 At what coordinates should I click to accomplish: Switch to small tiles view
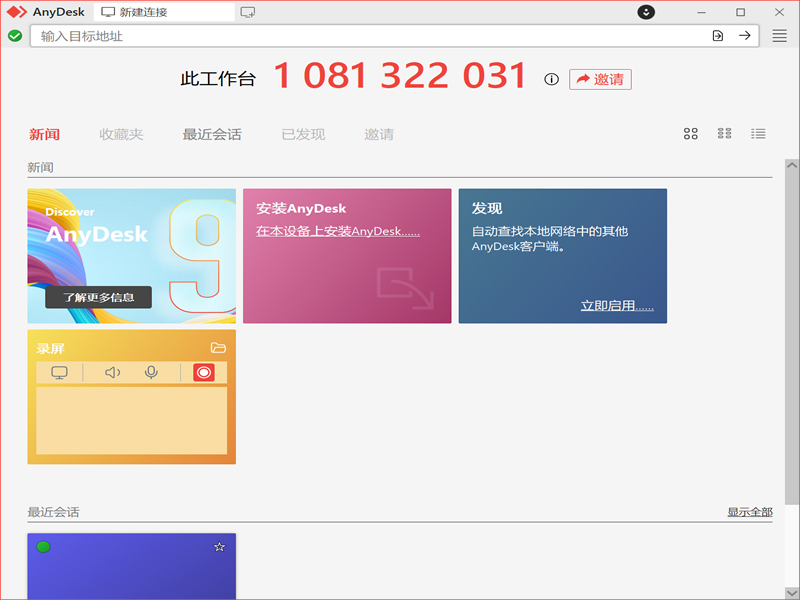(x=724, y=134)
